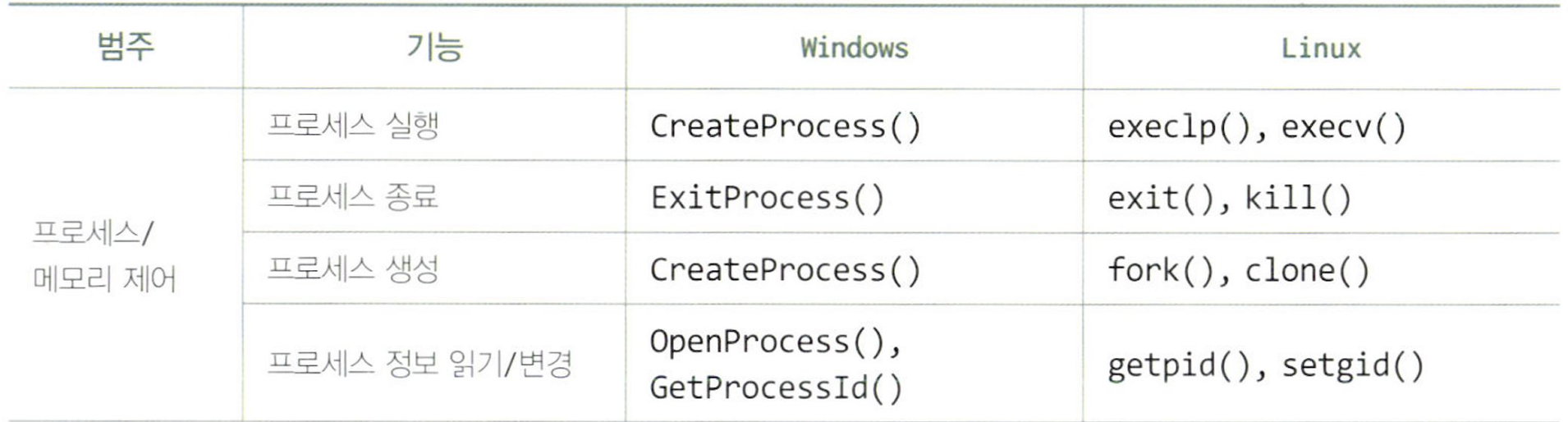Select the execv() function text
The height and width of the screenshot is (422, 1568).
(x=1343, y=126)
